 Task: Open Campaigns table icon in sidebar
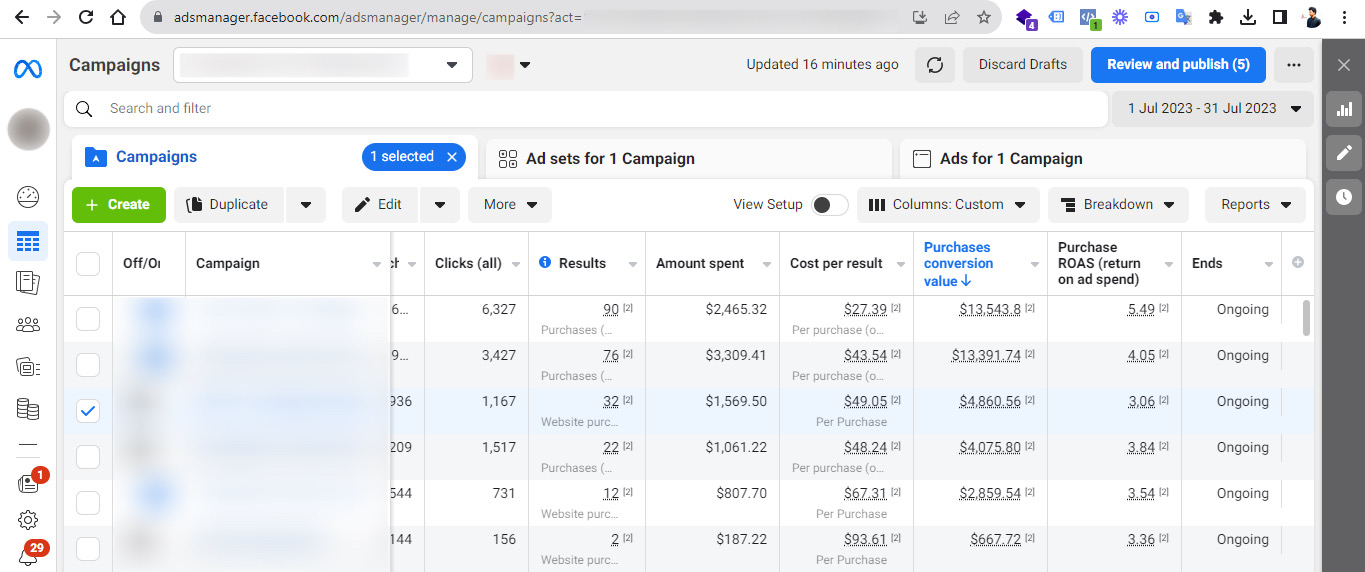point(28,241)
